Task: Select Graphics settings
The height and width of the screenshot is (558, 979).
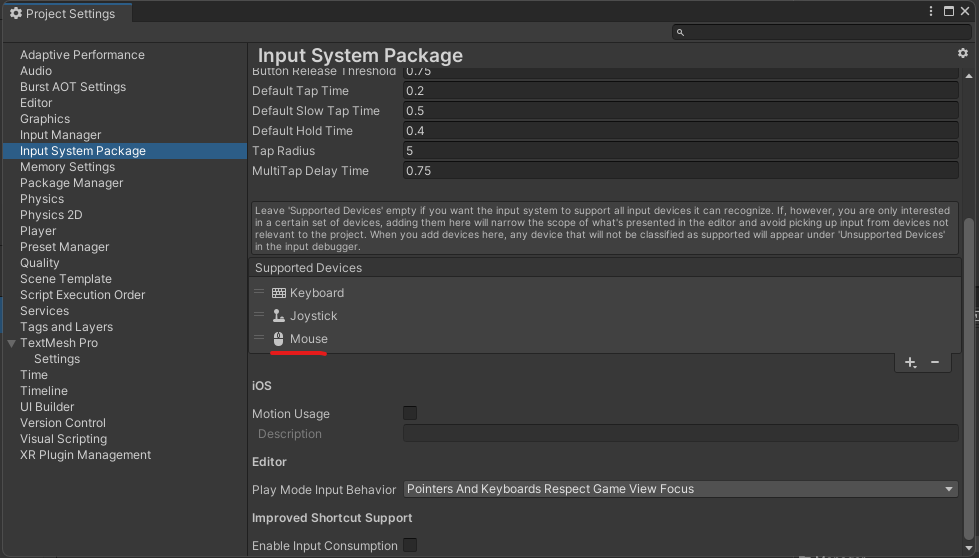Action: pos(45,119)
